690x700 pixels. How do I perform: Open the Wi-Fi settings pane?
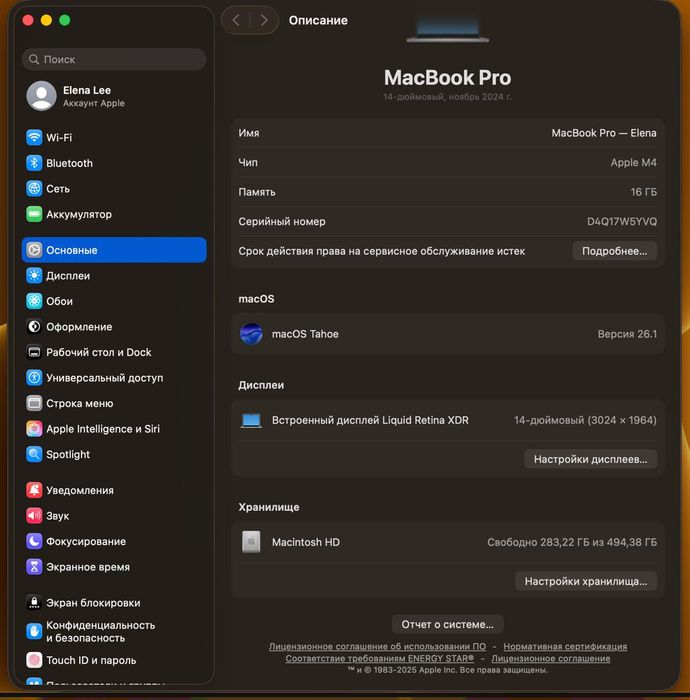click(114, 138)
